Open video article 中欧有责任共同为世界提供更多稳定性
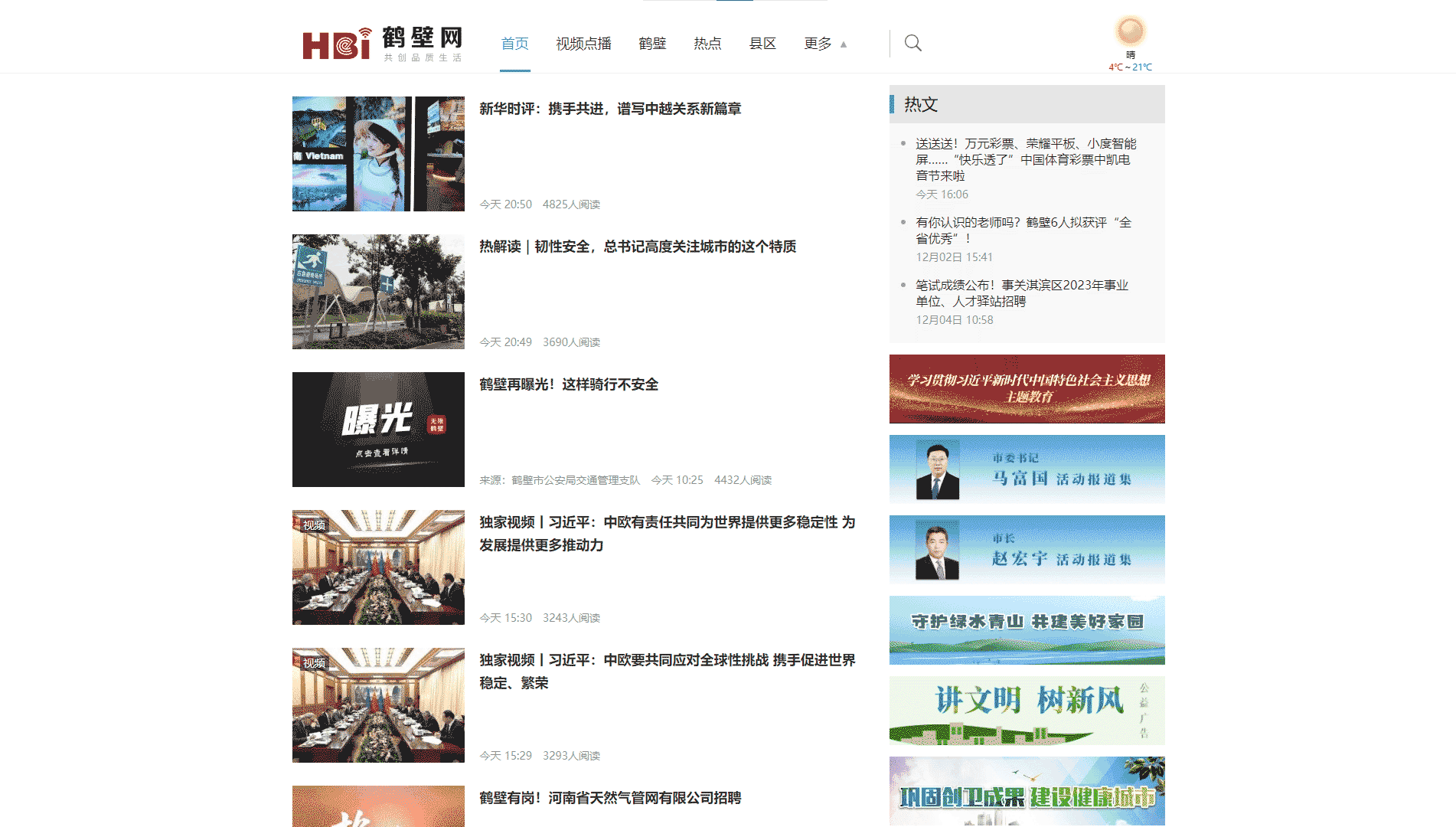 (668, 534)
